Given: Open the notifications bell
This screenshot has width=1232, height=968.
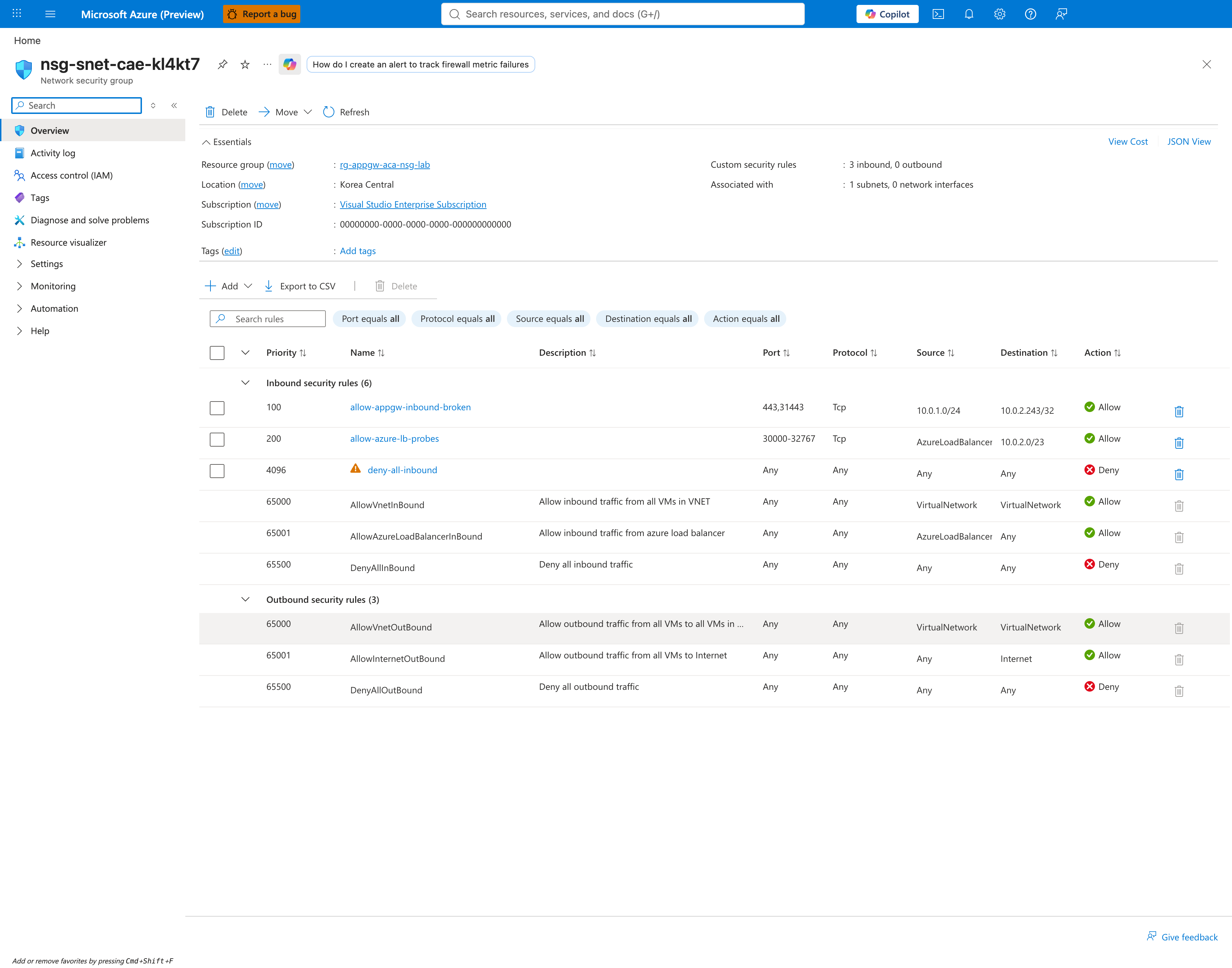Looking at the screenshot, I should 969,14.
